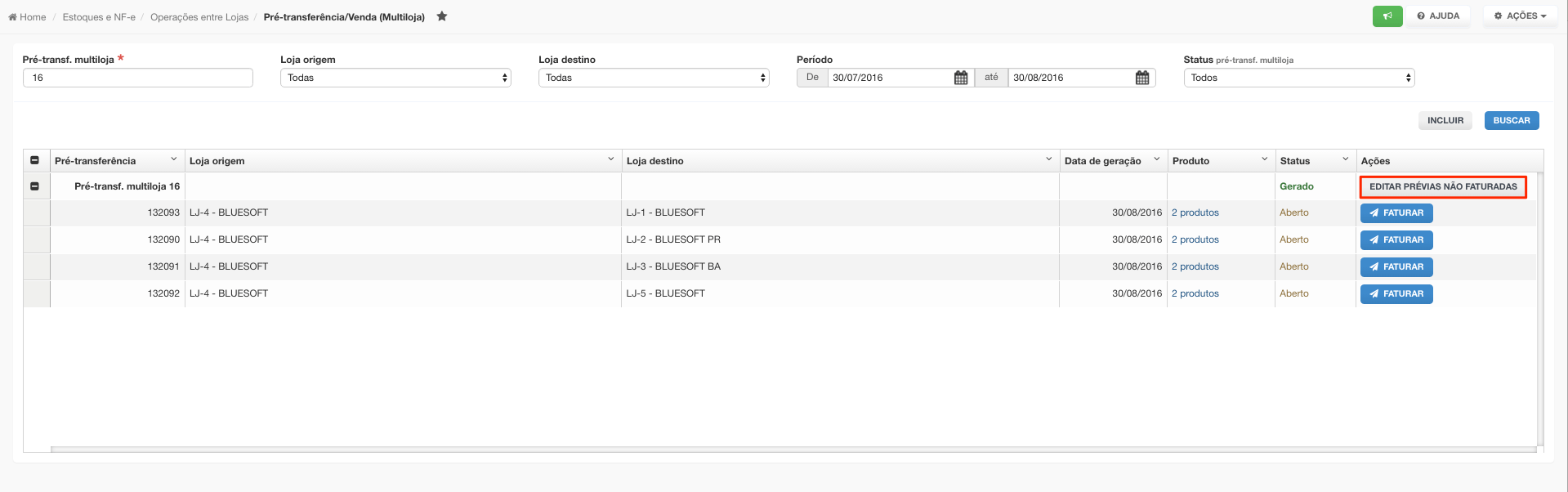Click EDITAR PRÉVIAS NÃO FATURADAS button
This screenshot has width=1568, height=492.
(x=1443, y=187)
